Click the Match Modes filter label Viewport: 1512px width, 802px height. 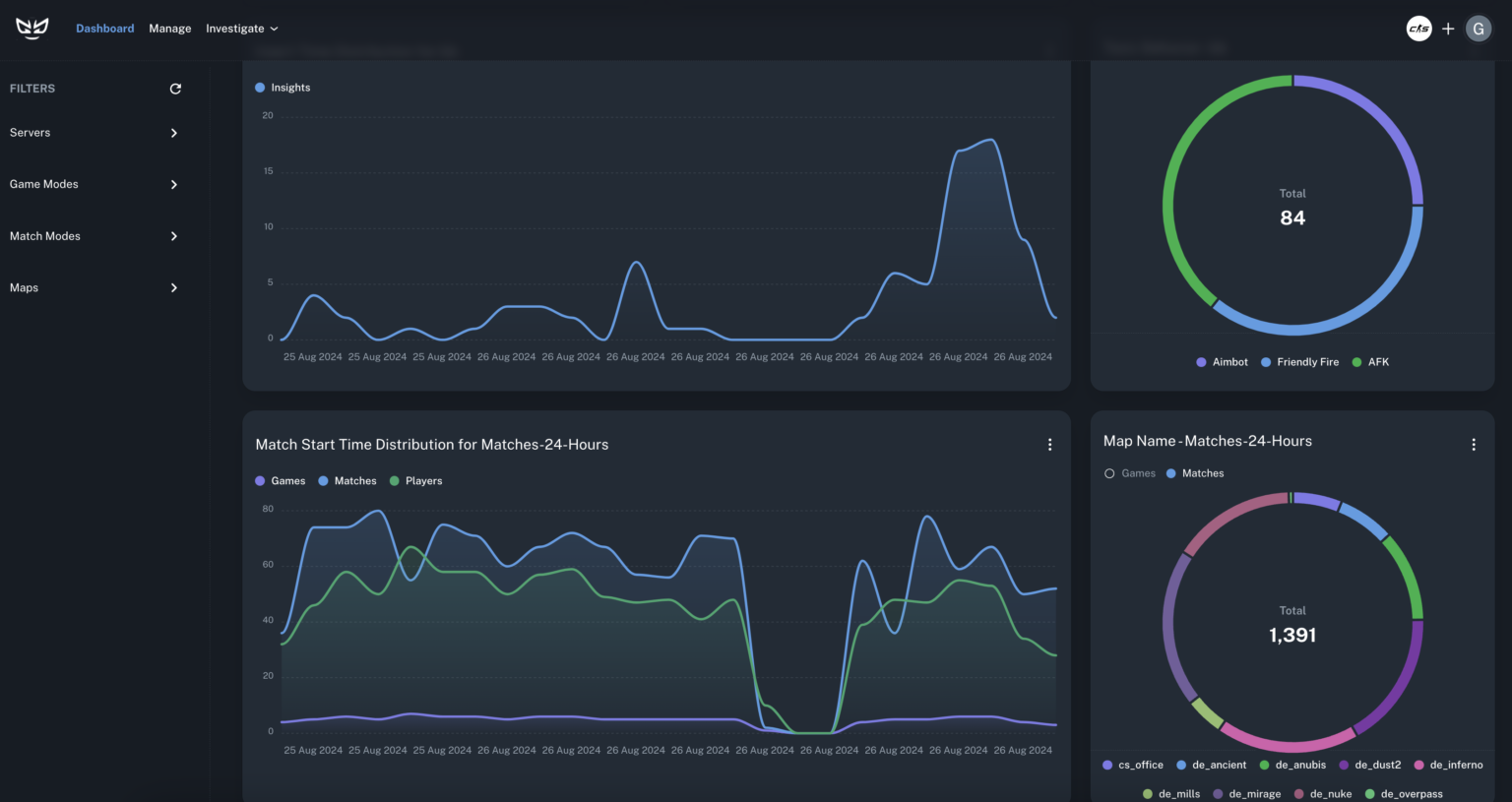point(45,236)
